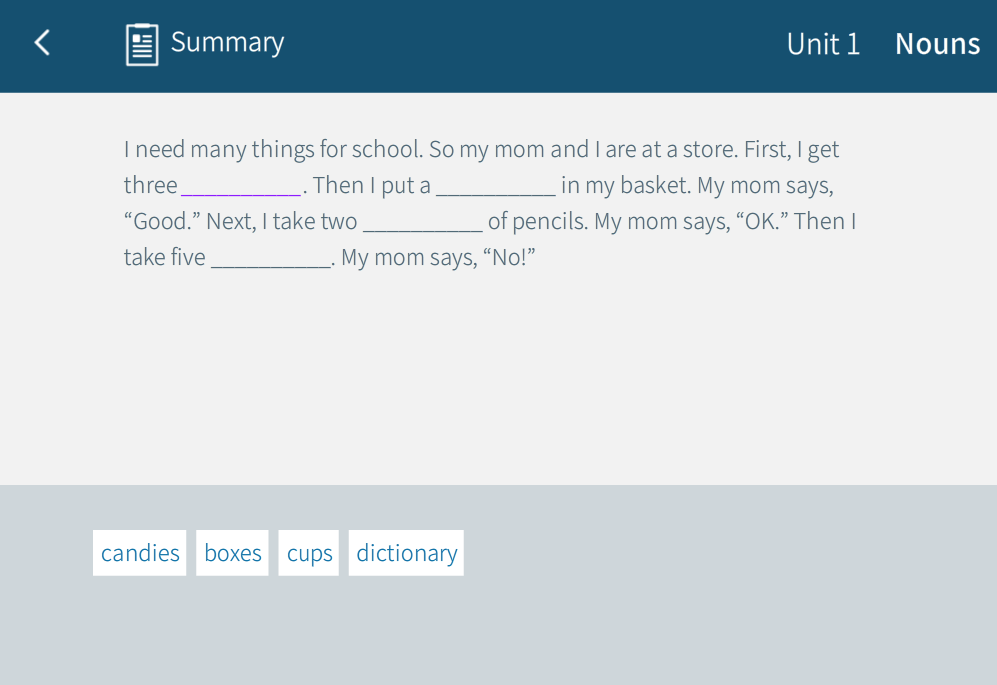997x685 pixels.
Task: Open the Unit 1 header item
Action: [x=823, y=44]
